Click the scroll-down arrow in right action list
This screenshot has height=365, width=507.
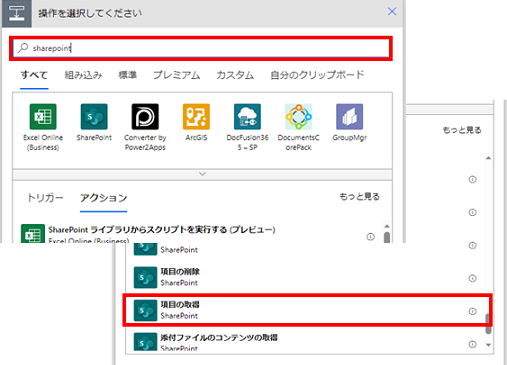tap(488, 345)
